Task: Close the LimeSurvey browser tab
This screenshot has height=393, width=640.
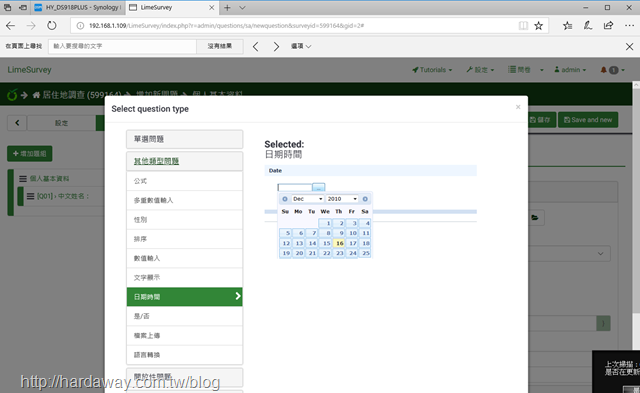Action: pyautogui.click(x=211, y=7)
